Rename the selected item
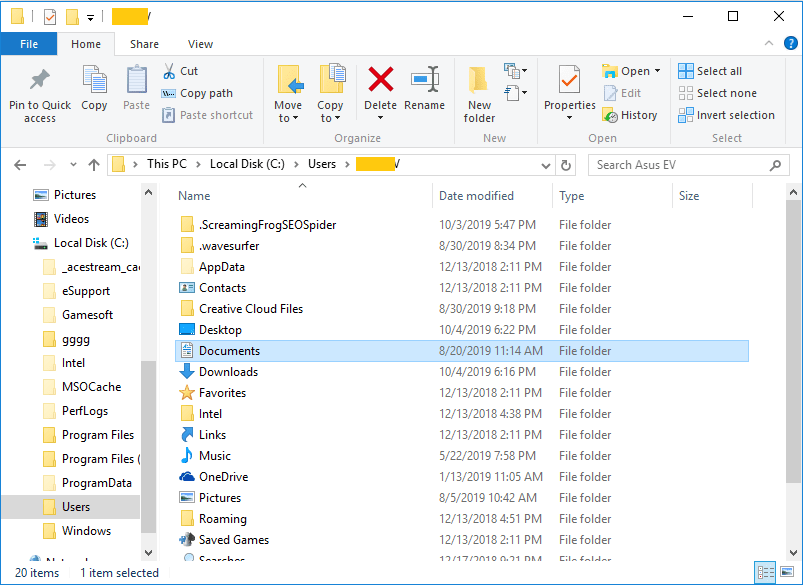 [x=424, y=89]
